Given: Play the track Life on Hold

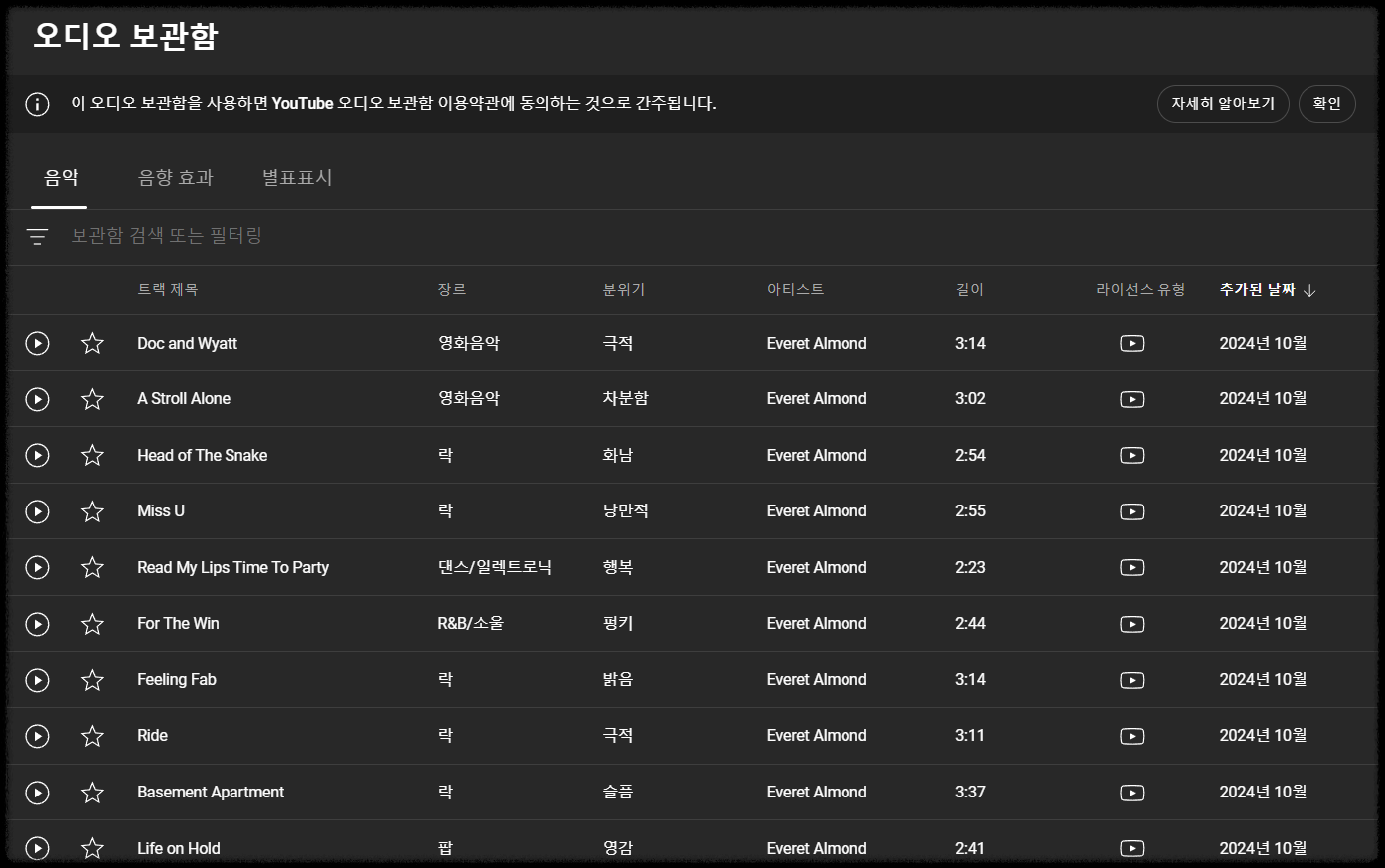Looking at the screenshot, I should [x=37, y=848].
